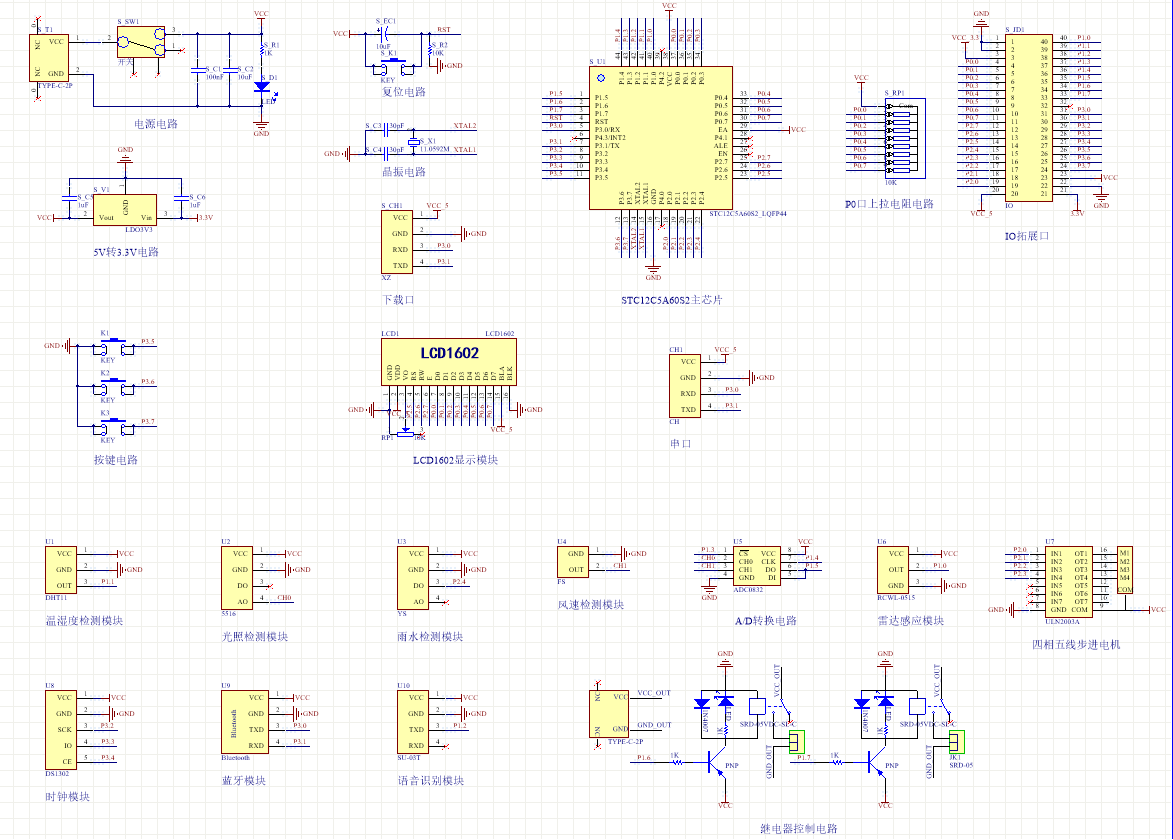Select the S_V1 LDO3V3 regulator
The width and height of the screenshot is (1173, 840).
pos(125,209)
